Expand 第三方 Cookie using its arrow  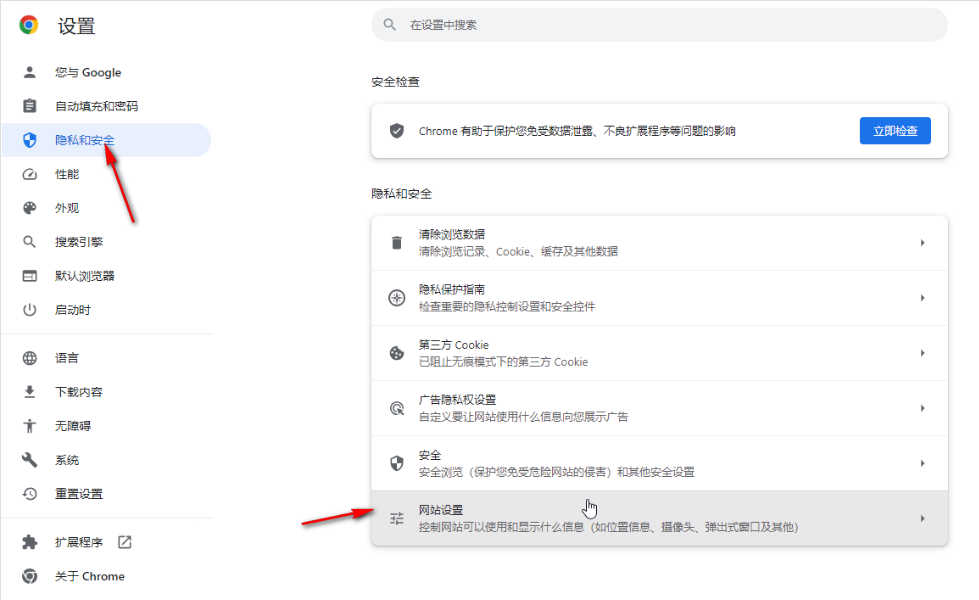click(922, 353)
